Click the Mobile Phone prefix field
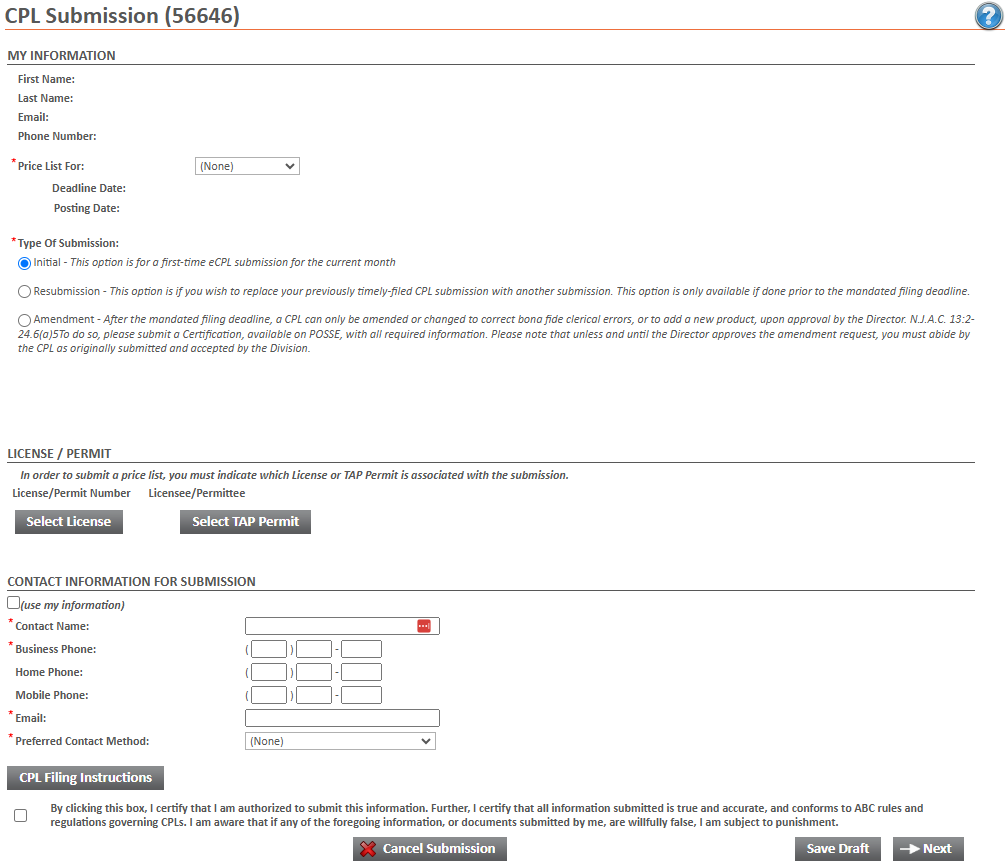Viewport: 1005px width, 867px height. coord(314,695)
